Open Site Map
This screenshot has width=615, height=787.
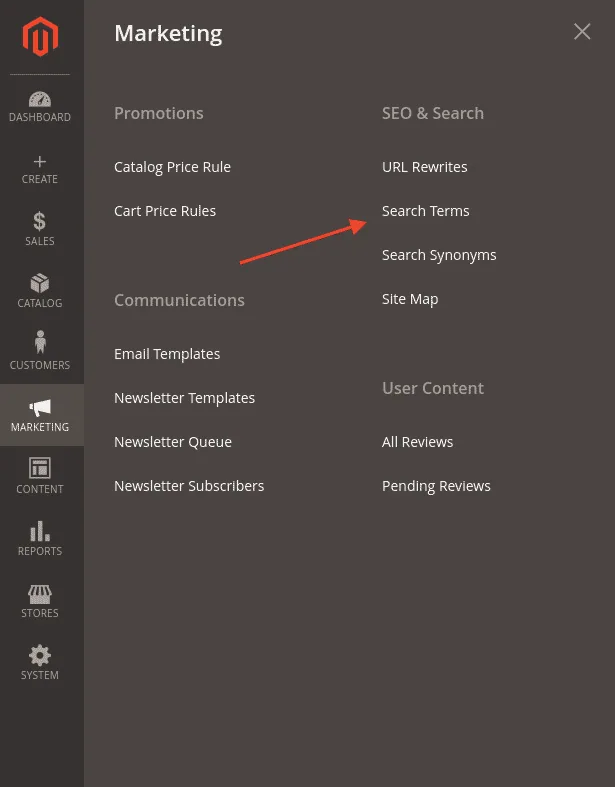click(x=410, y=299)
